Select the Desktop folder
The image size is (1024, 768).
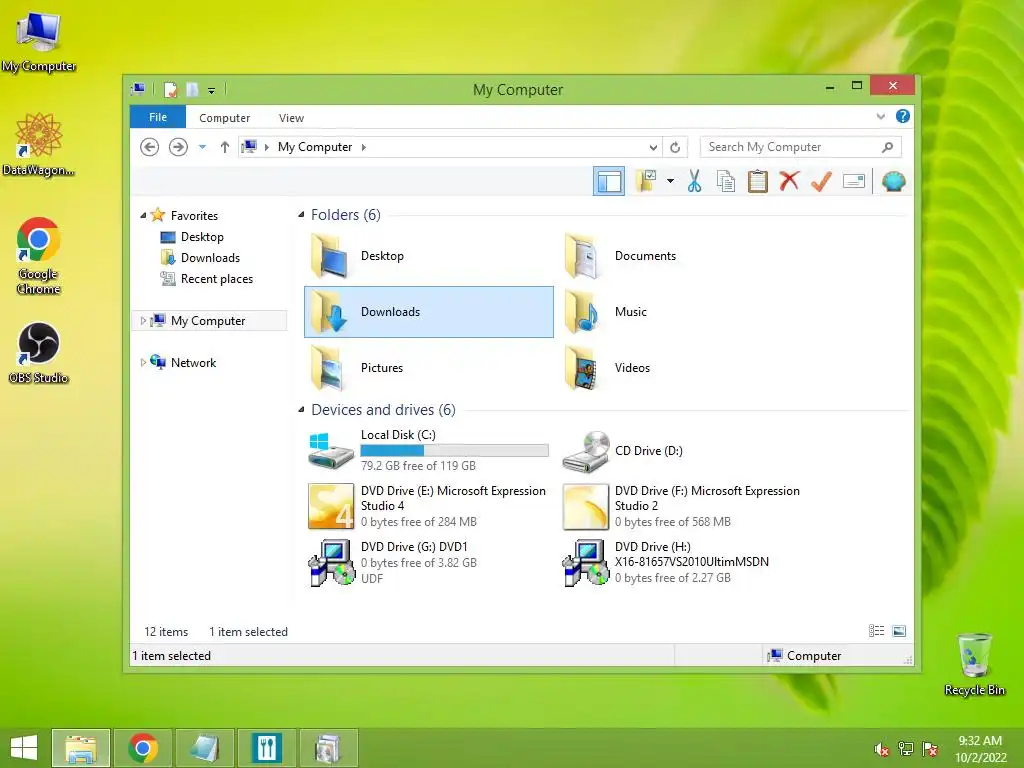[x=428, y=256]
